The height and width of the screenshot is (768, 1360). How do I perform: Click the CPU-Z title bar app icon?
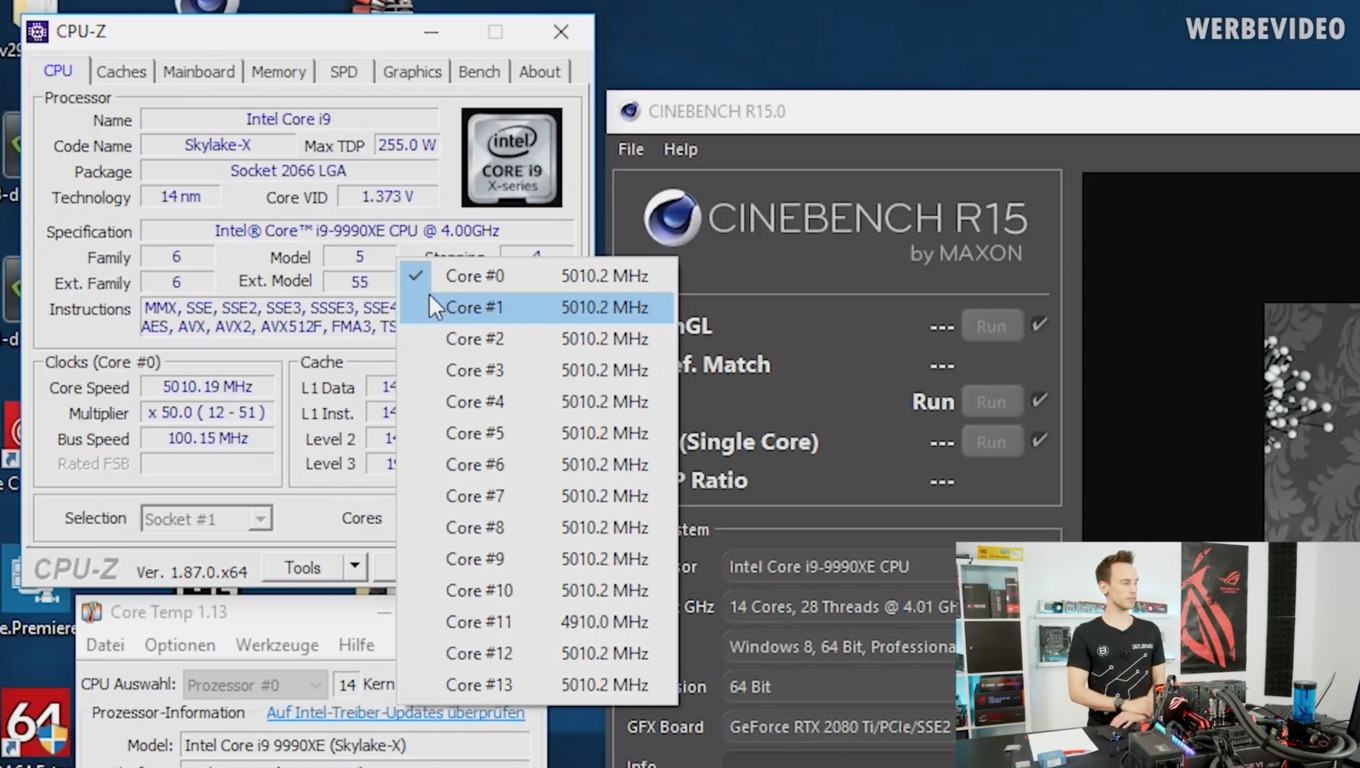click(x=38, y=32)
